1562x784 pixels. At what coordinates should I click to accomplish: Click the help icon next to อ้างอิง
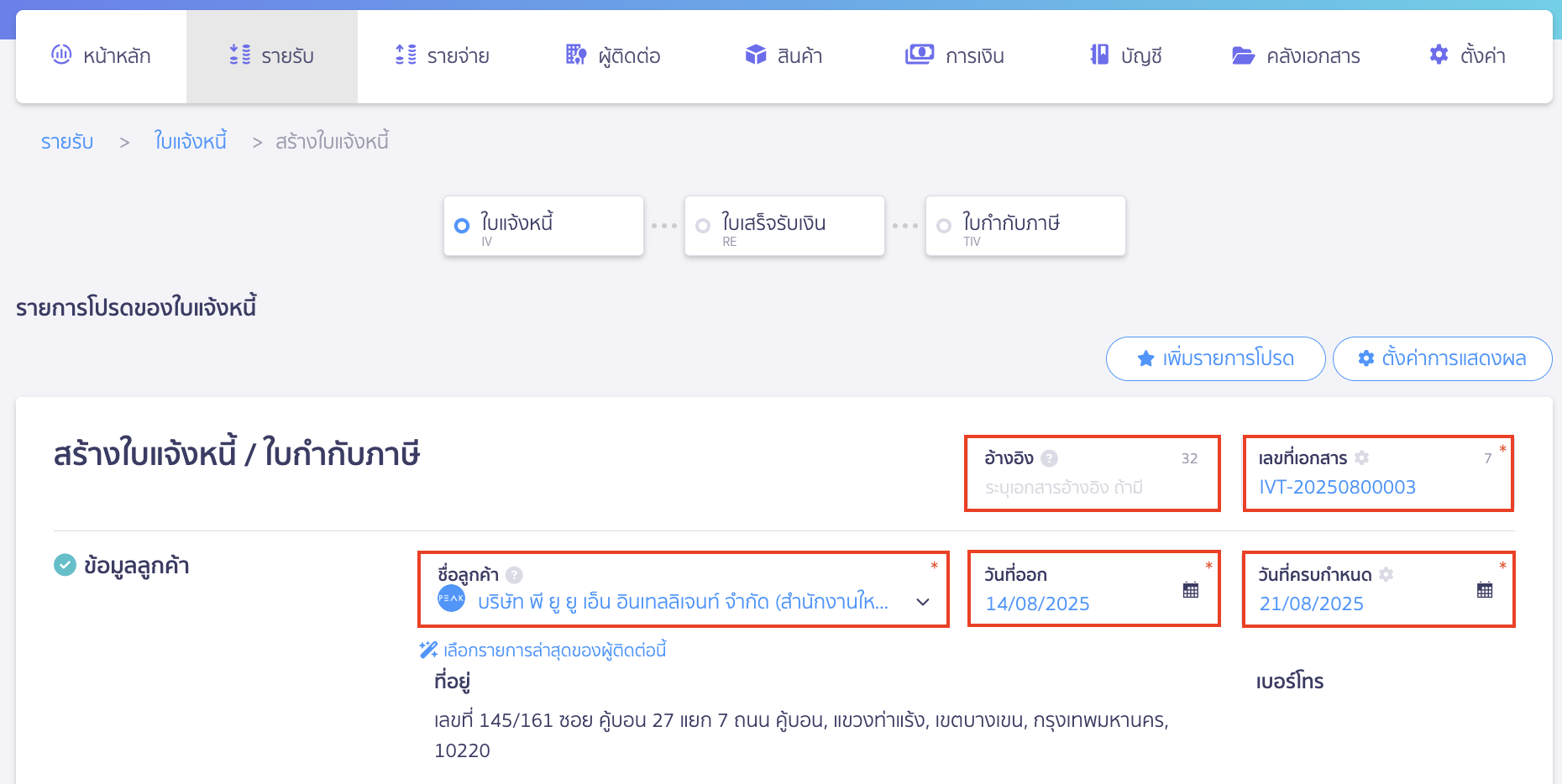[1048, 457]
